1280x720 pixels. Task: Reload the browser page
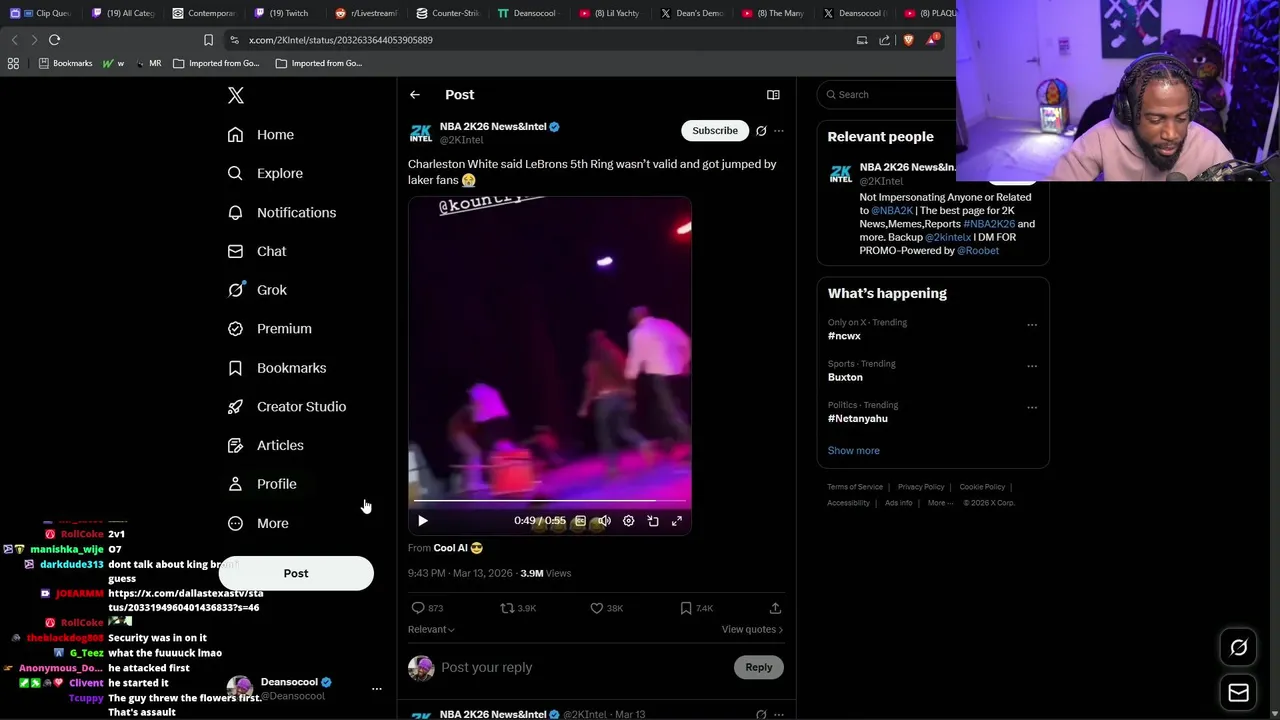(x=54, y=40)
